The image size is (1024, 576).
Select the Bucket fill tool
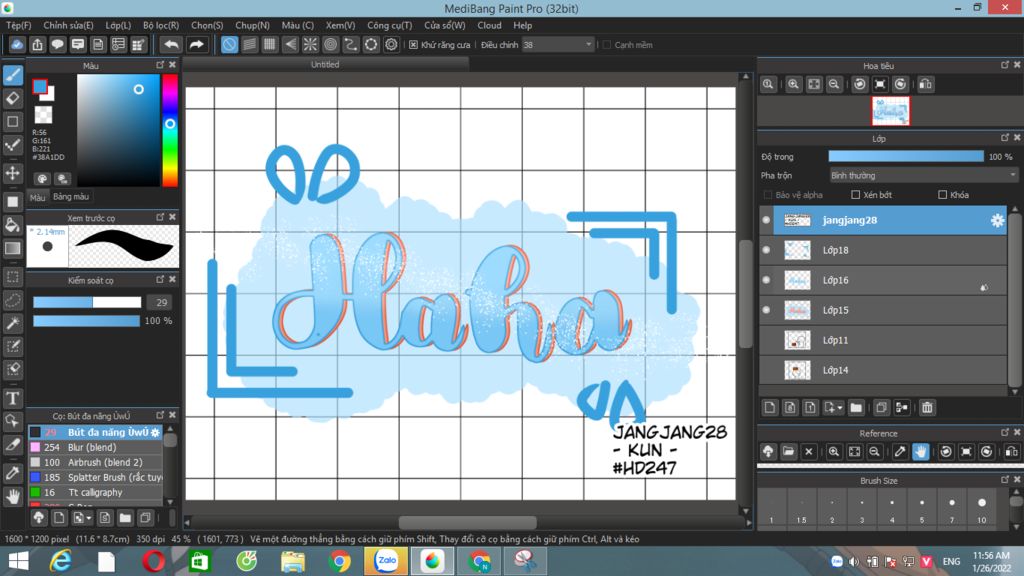click(x=13, y=225)
